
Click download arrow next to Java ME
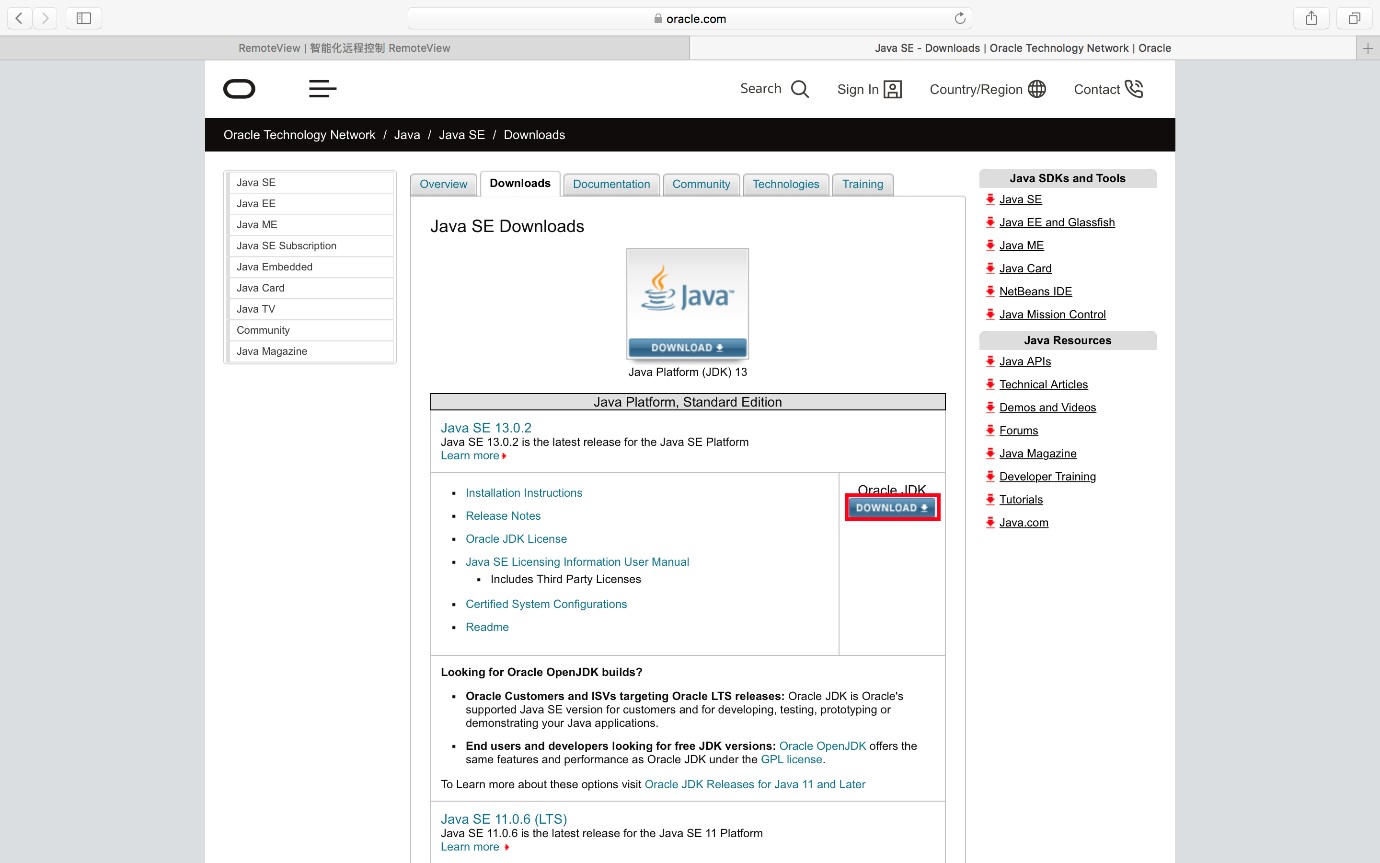coord(990,245)
